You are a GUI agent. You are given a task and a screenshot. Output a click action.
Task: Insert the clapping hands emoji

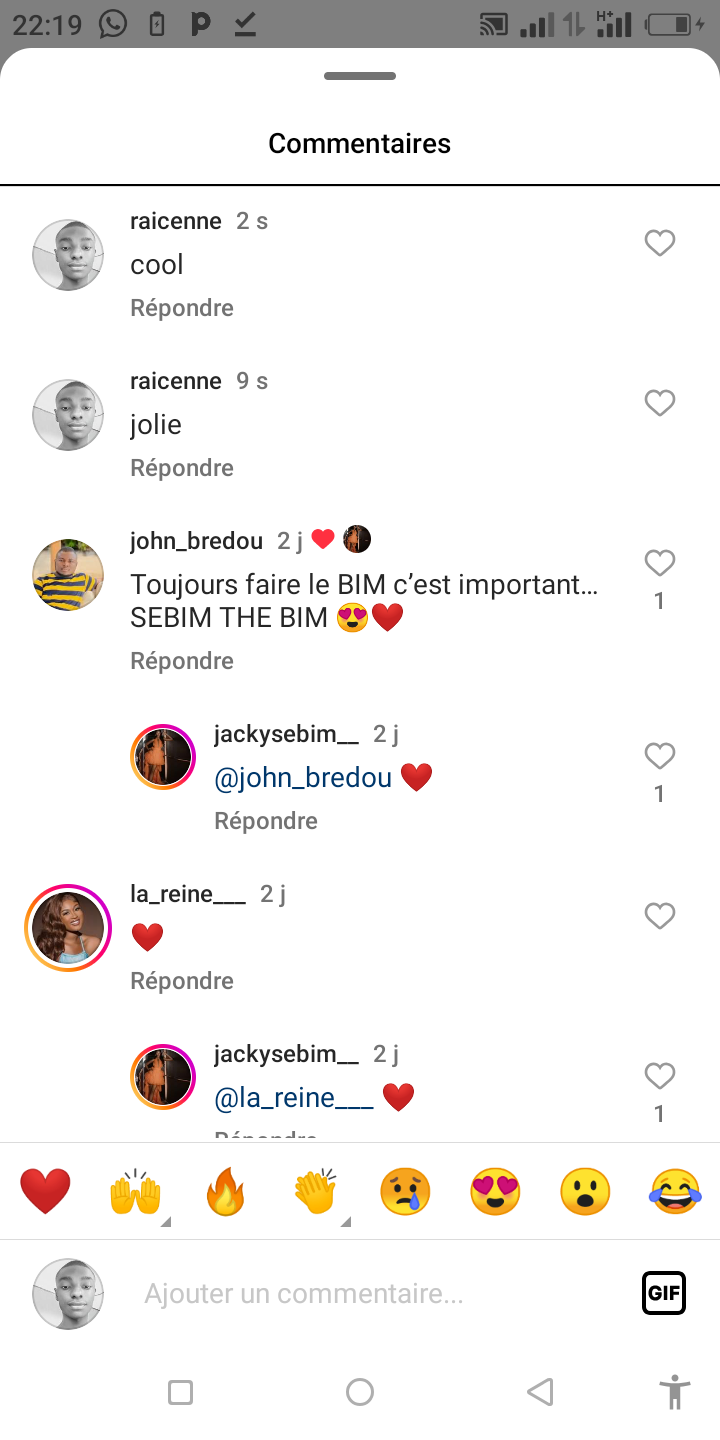[x=316, y=1192]
